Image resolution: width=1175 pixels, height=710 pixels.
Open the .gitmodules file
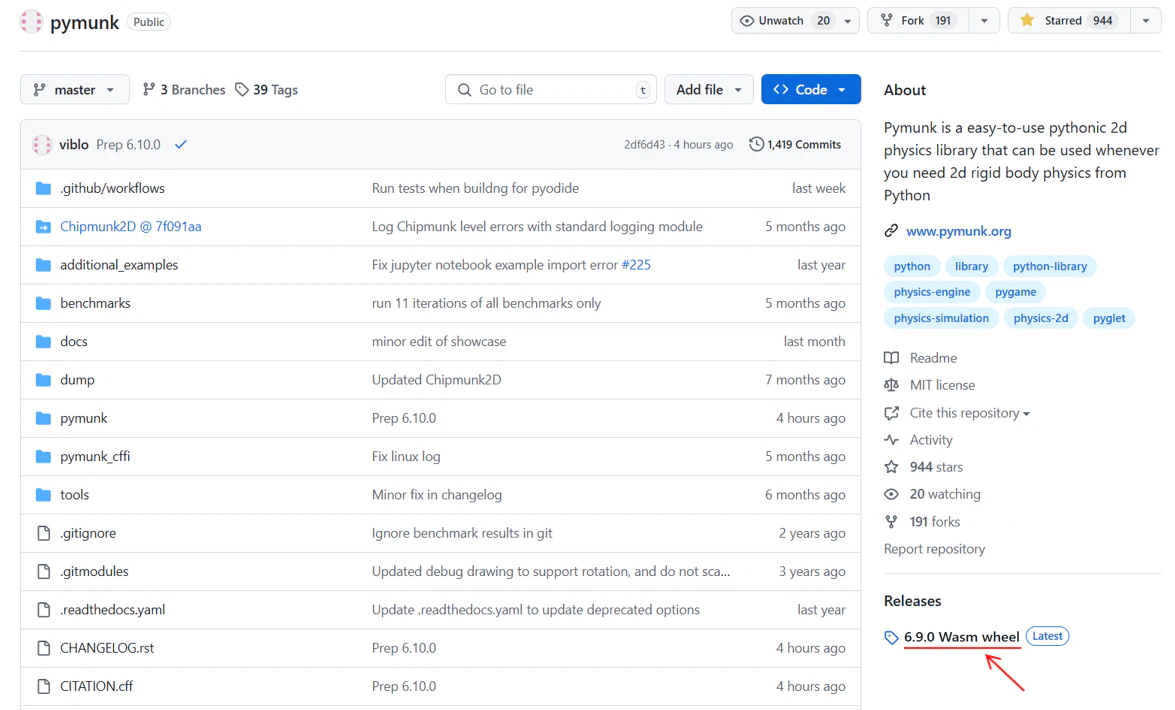[94, 571]
